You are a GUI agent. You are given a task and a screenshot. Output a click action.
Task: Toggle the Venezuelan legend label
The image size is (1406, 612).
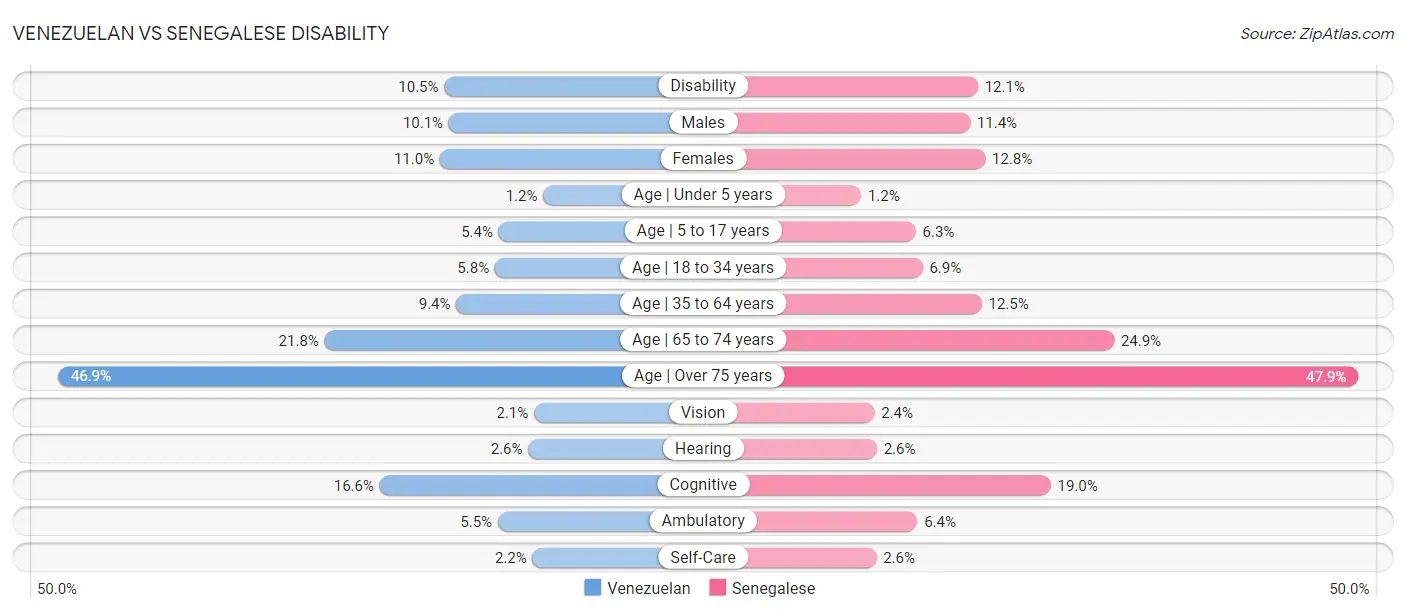[x=648, y=588]
